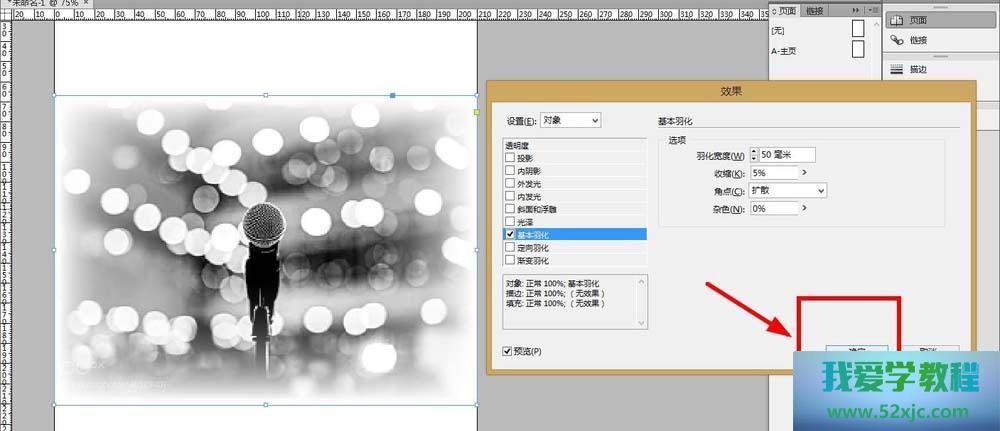The image size is (1000, 431).
Task: Toggle the 预览 (Preview) checkbox
Action: (510, 351)
